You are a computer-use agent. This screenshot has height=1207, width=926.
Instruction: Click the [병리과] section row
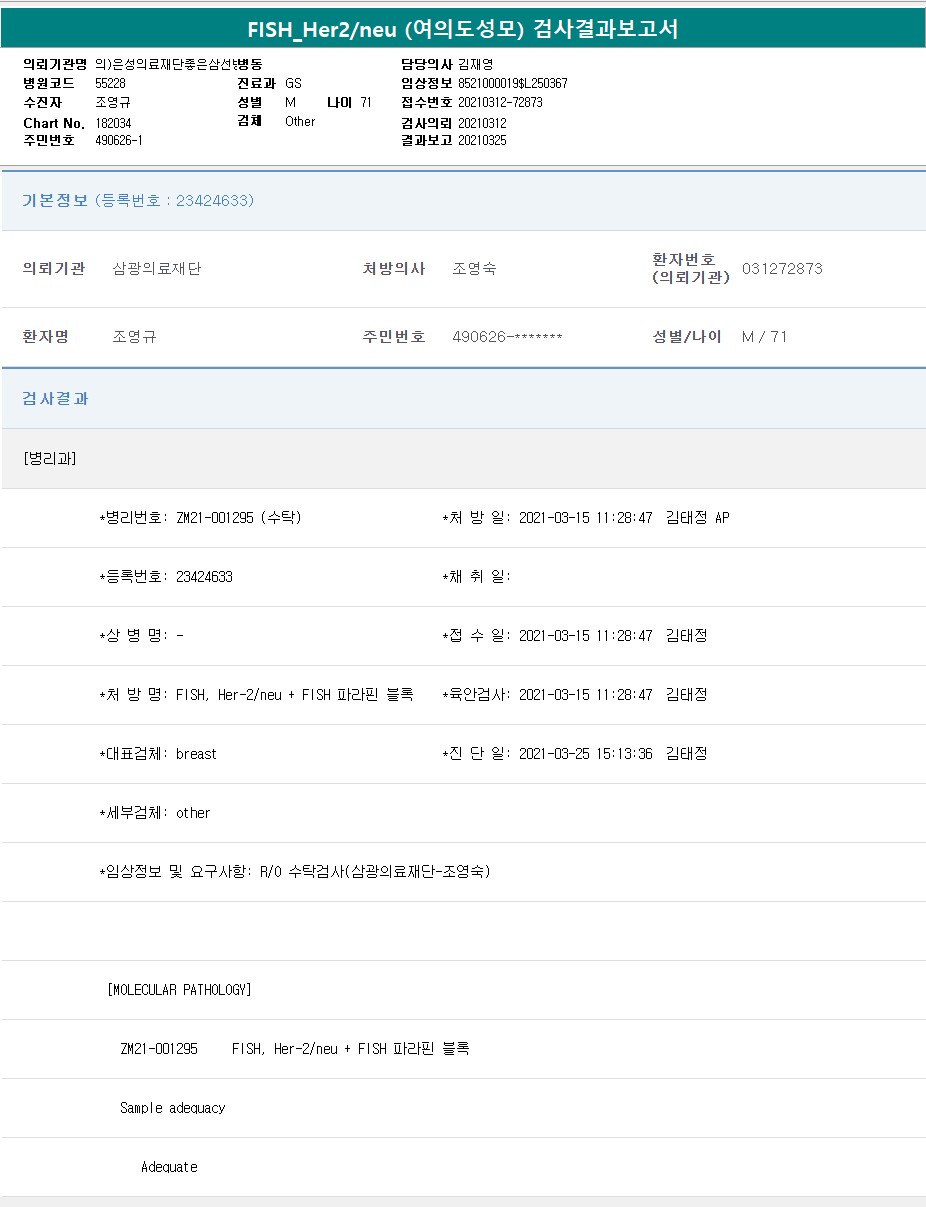50,458
